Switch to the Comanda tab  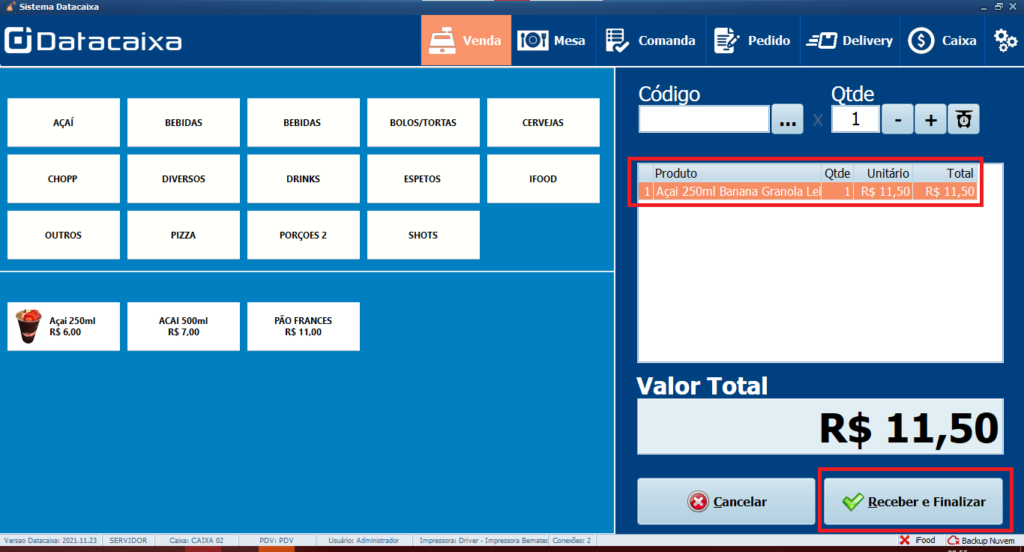pos(650,41)
